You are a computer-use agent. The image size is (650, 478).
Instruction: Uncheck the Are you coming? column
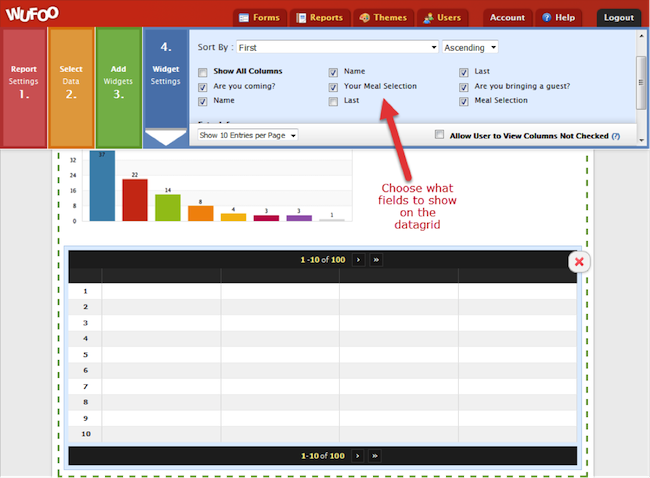click(x=203, y=87)
